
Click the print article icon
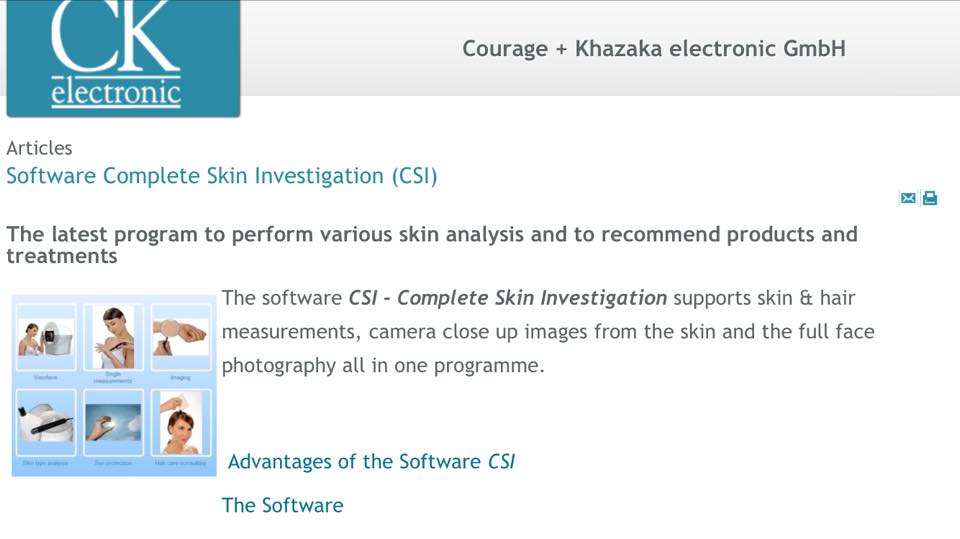tap(930, 198)
